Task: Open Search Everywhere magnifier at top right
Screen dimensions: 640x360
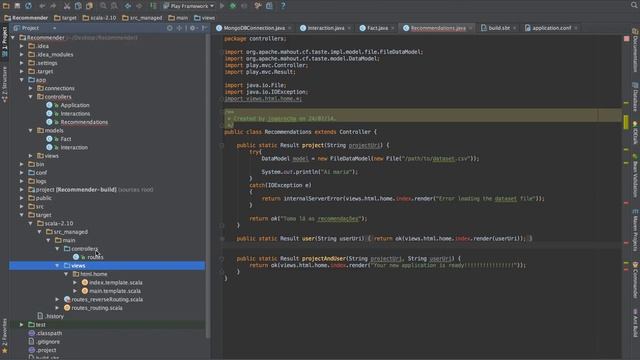Action: [x=635, y=5]
